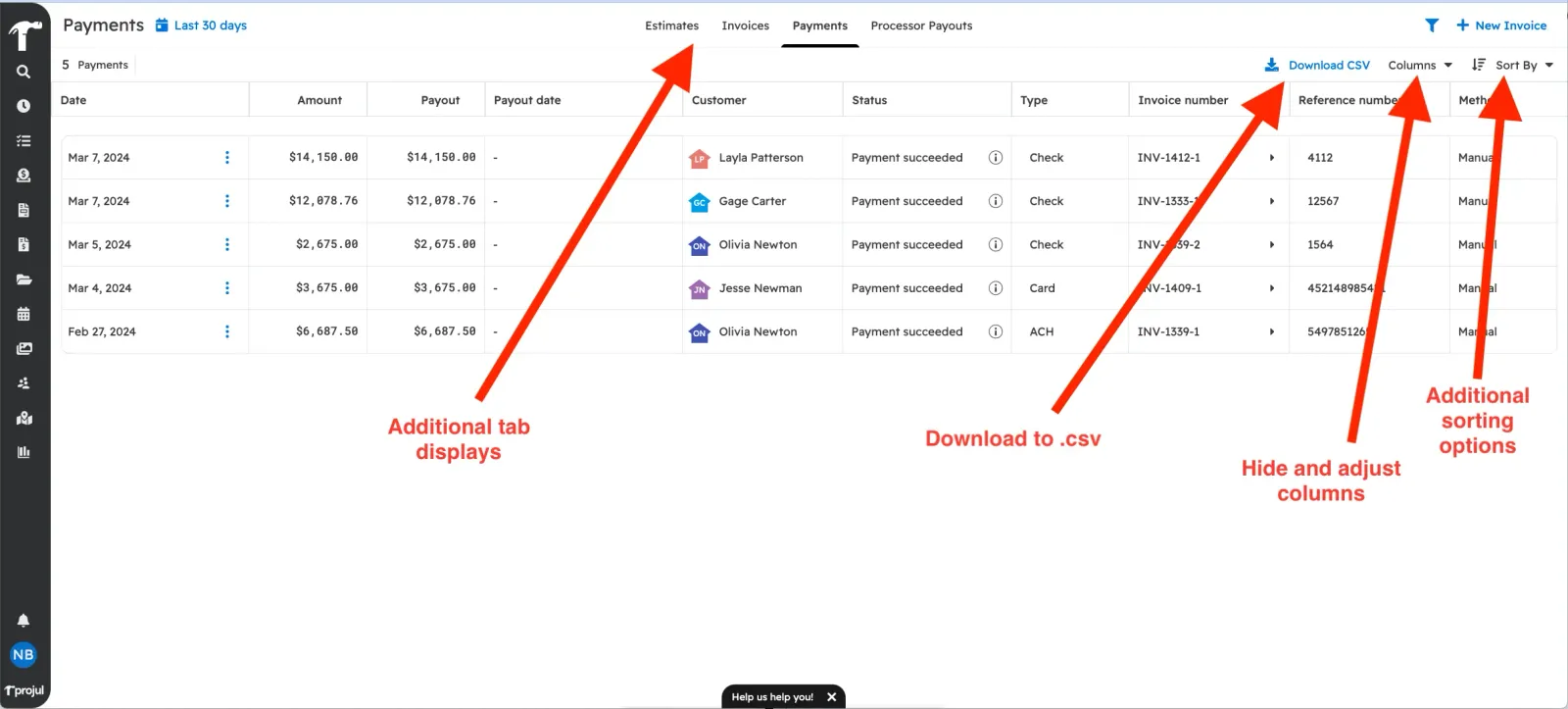Click info icon for Gage Carter payment status
The height and width of the screenshot is (709, 1568).
(x=996, y=201)
